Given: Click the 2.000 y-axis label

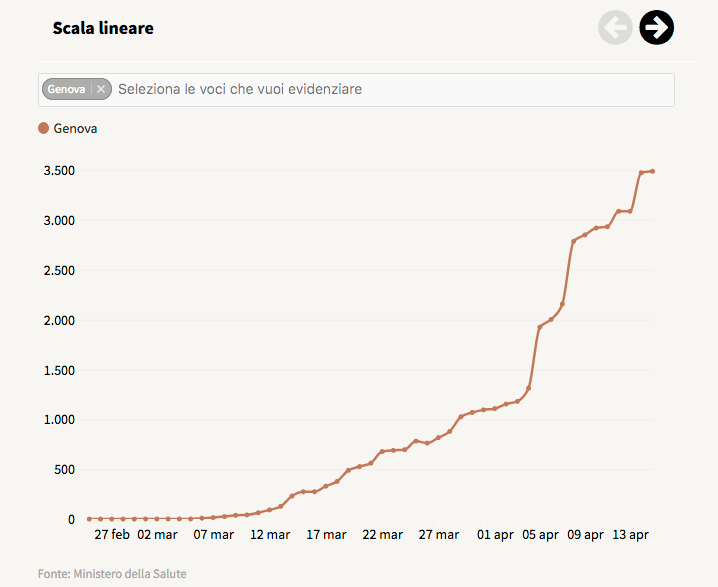Looking at the screenshot, I should click(59, 321).
